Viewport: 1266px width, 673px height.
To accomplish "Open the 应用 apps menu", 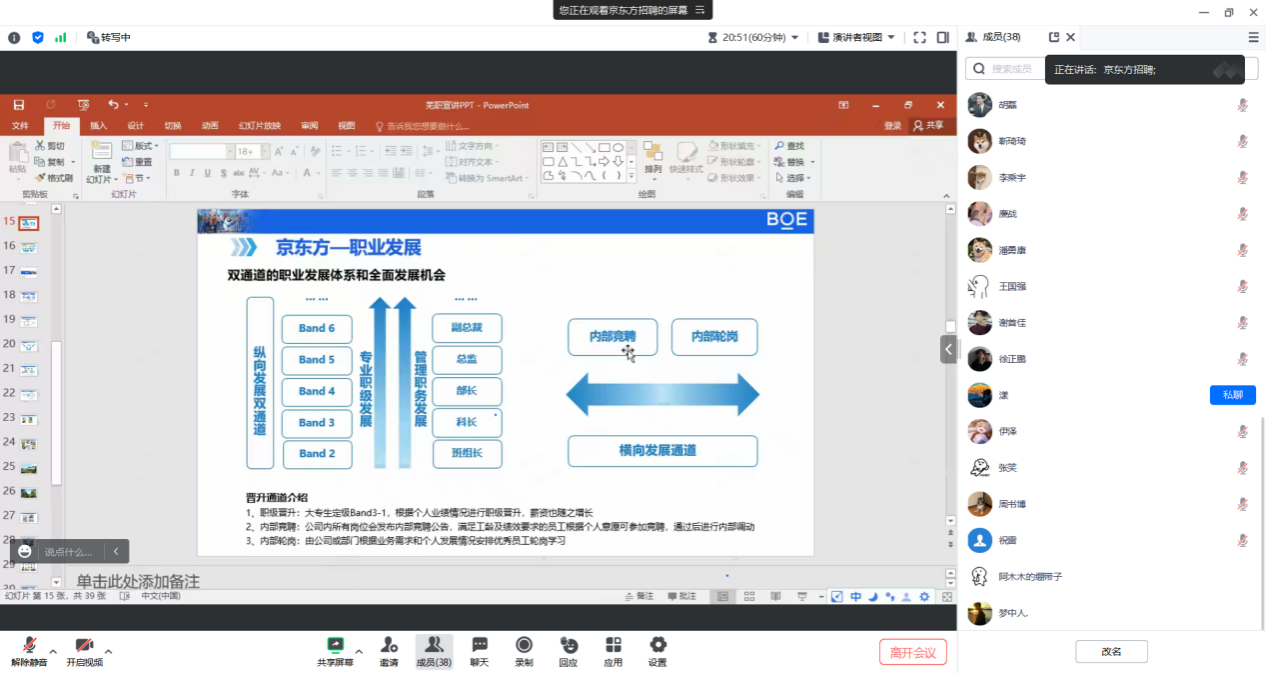I will (x=613, y=652).
